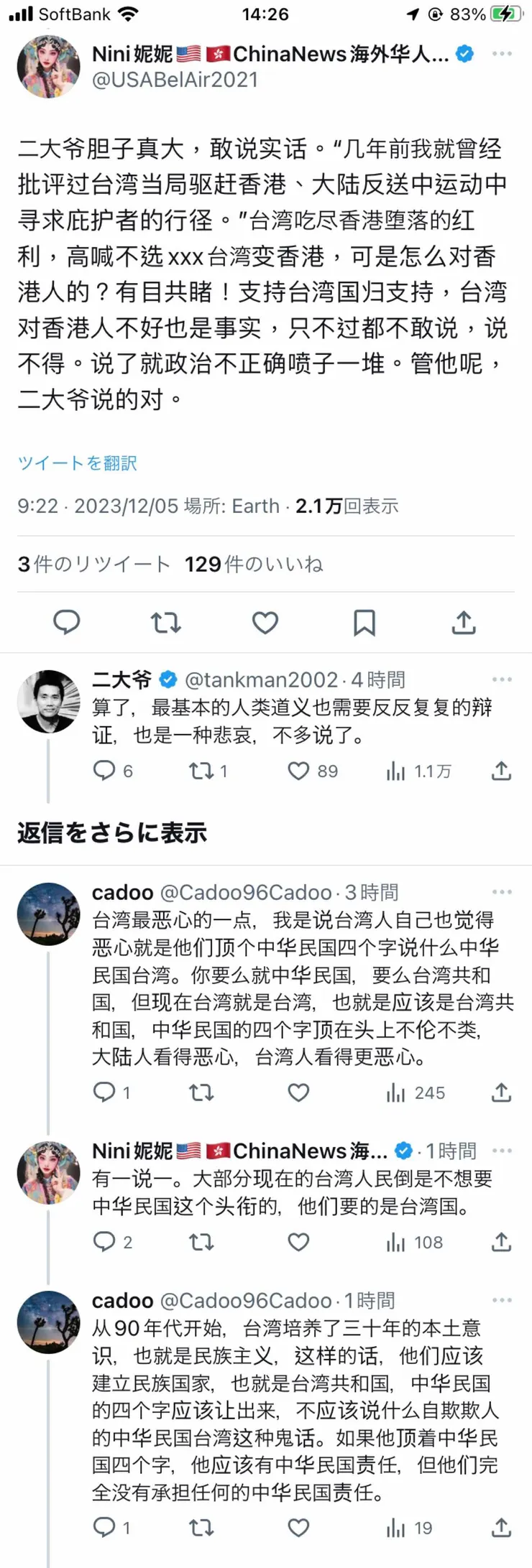
Task: Open the view analytics icon on cadoo's first reply
Action: click(396, 1092)
